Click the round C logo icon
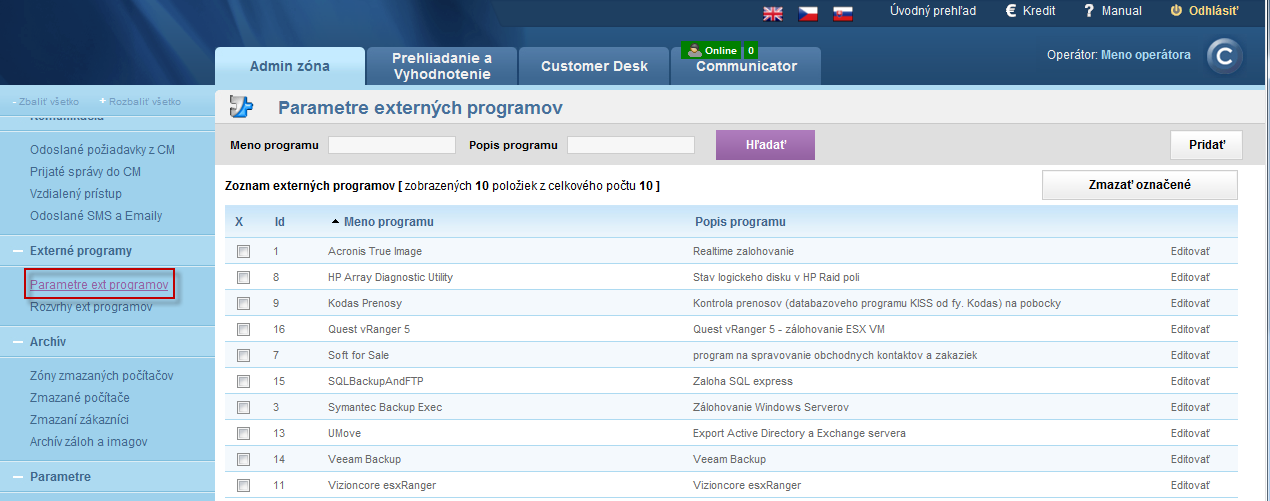The image size is (1270, 501). click(1225, 57)
